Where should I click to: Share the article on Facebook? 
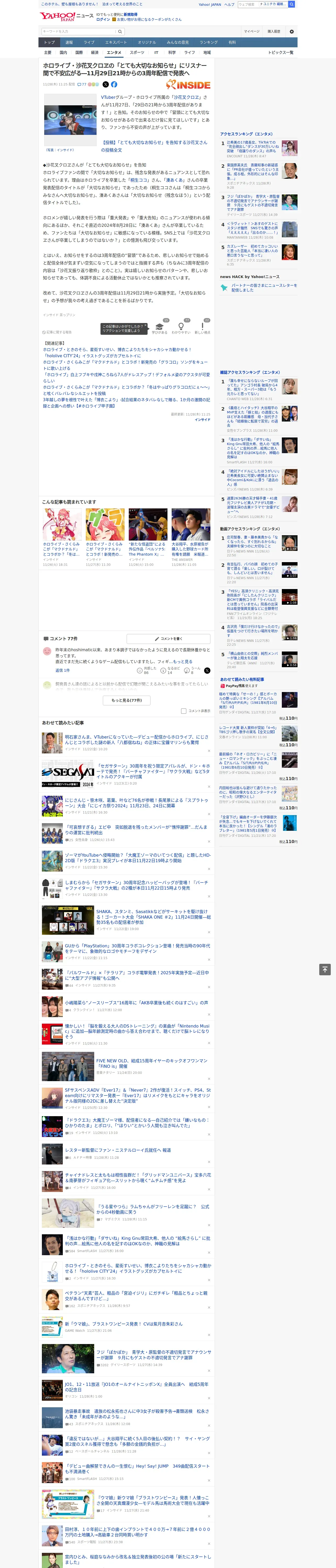(x=114, y=85)
